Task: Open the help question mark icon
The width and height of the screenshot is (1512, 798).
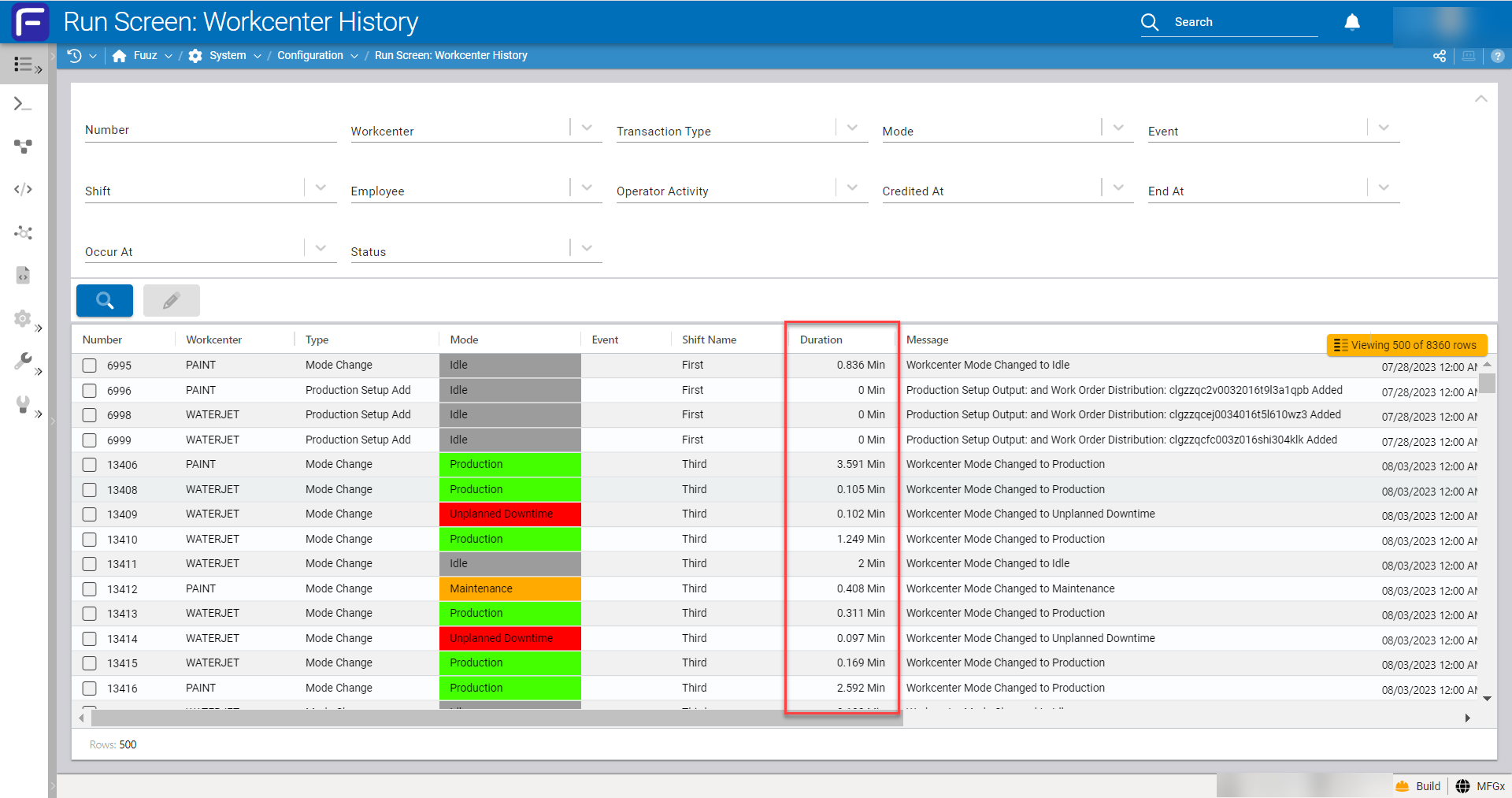Action: click(1498, 56)
